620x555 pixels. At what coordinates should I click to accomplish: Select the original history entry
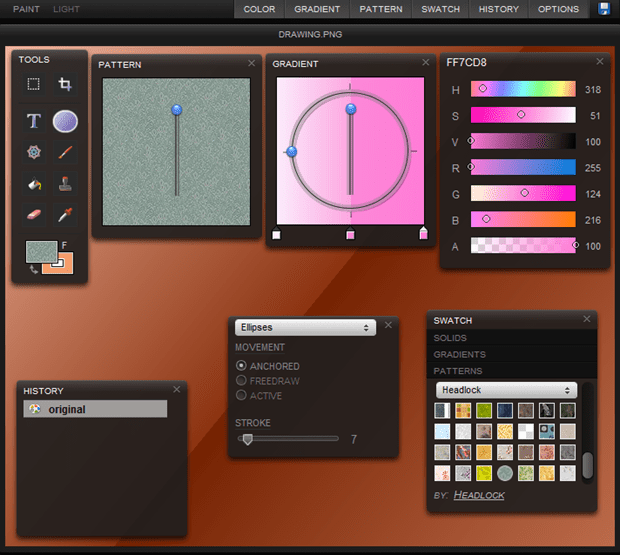95,409
